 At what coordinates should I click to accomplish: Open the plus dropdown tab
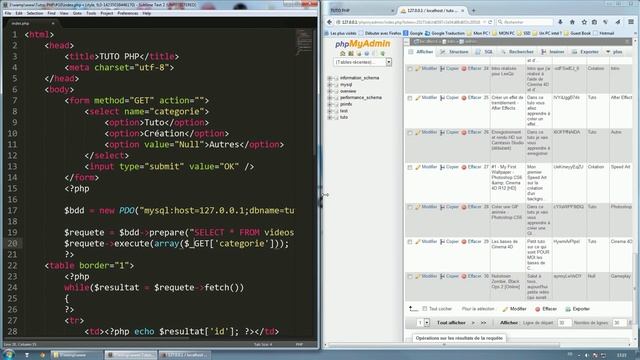click(x=614, y=52)
